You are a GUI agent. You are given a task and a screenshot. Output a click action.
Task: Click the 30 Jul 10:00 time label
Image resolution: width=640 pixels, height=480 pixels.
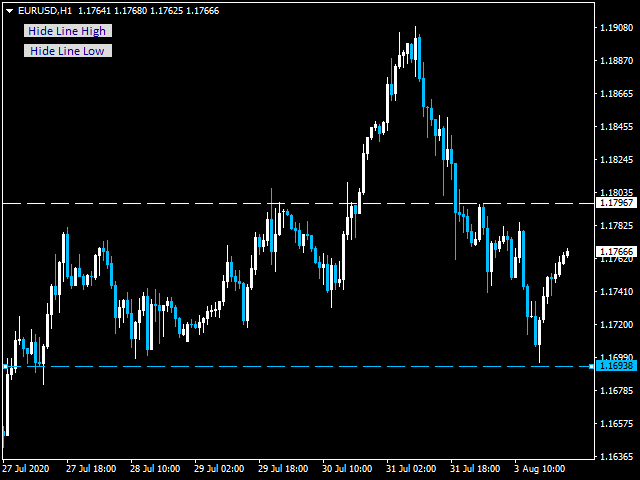(x=347, y=469)
